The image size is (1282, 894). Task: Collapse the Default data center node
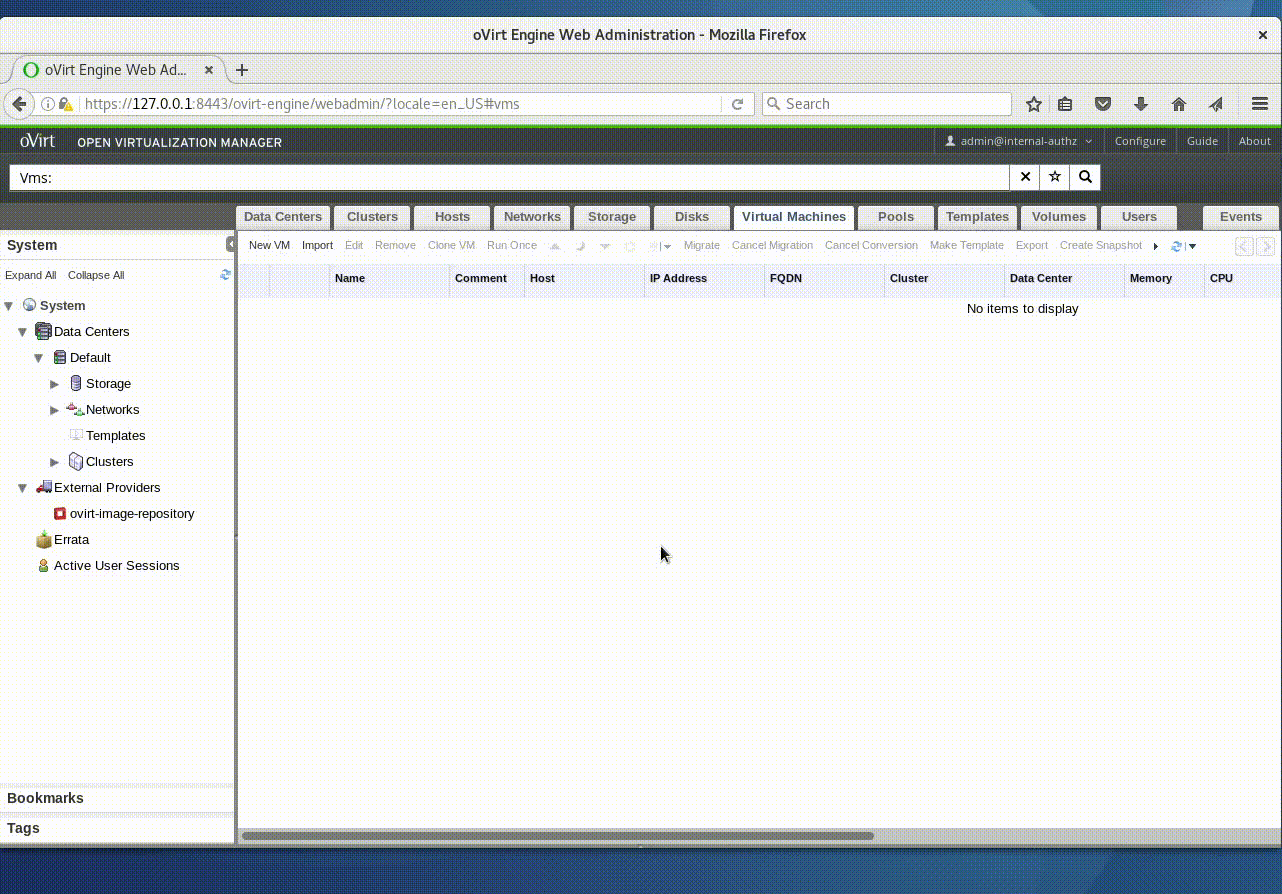pos(39,358)
